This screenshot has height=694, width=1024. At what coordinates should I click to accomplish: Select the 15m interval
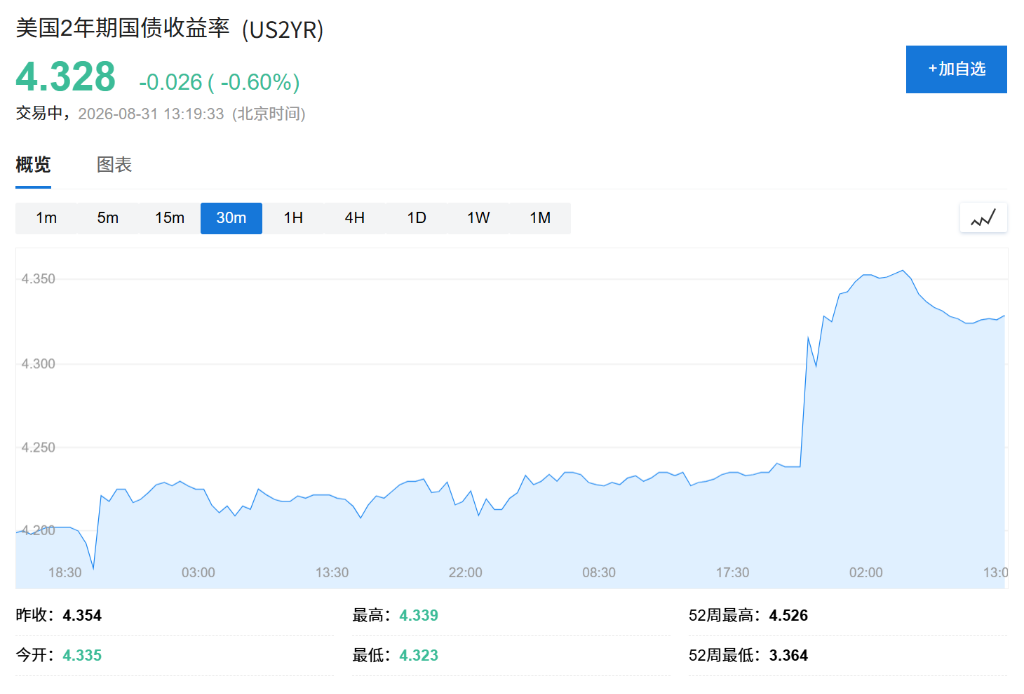click(x=170, y=218)
